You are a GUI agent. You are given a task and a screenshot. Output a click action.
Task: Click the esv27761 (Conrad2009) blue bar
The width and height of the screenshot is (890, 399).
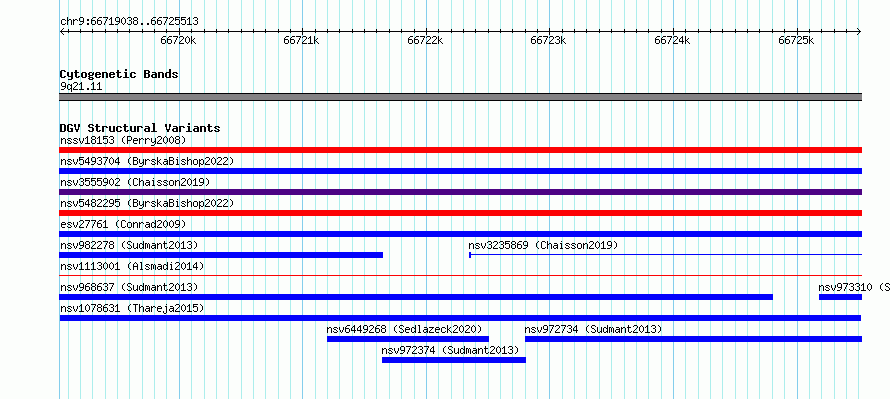coord(460,234)
